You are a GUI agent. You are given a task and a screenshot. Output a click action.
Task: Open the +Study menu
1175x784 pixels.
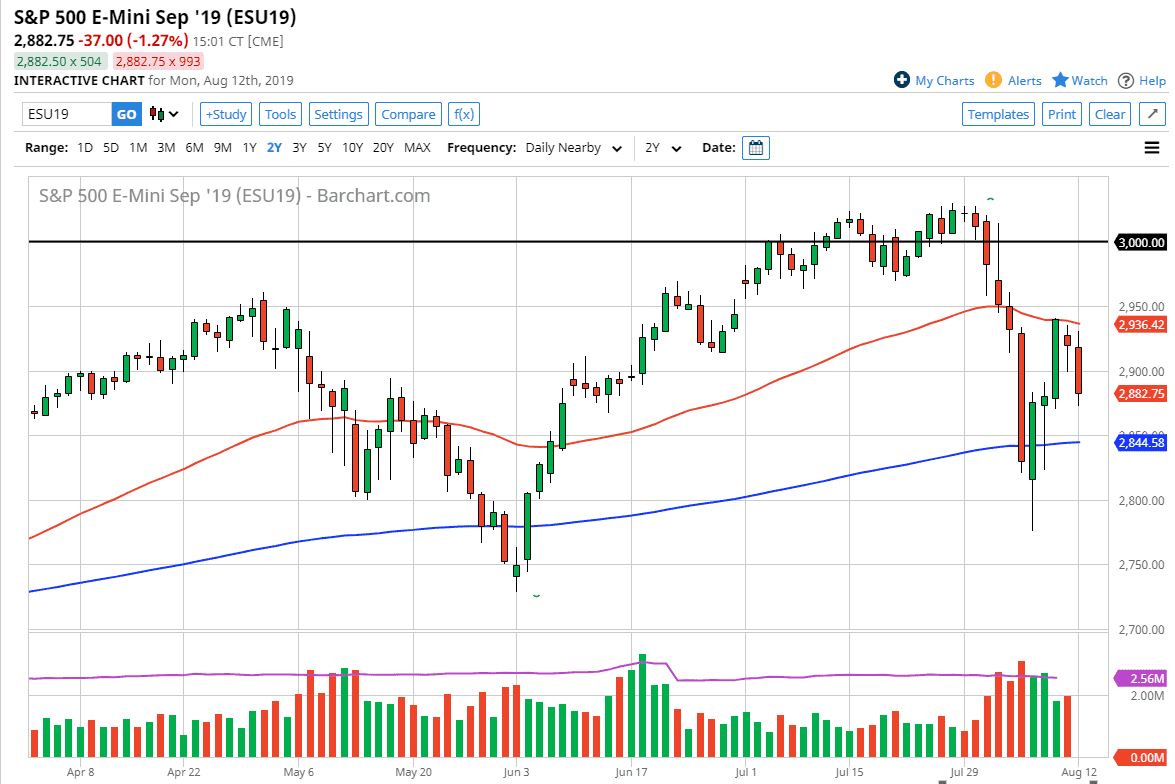point(225,114)
